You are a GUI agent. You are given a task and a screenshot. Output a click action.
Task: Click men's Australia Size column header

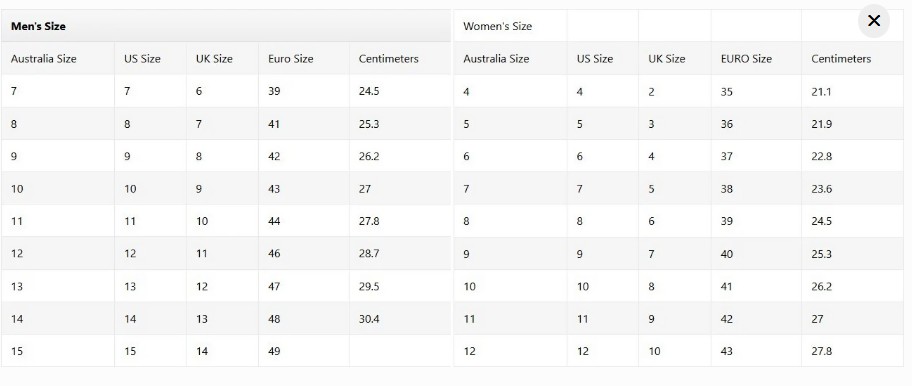(44, 59)
